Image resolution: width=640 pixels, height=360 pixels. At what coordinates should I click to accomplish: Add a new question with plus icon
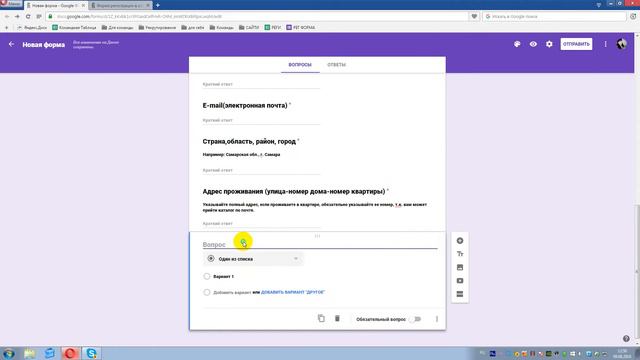click(460, 241)
